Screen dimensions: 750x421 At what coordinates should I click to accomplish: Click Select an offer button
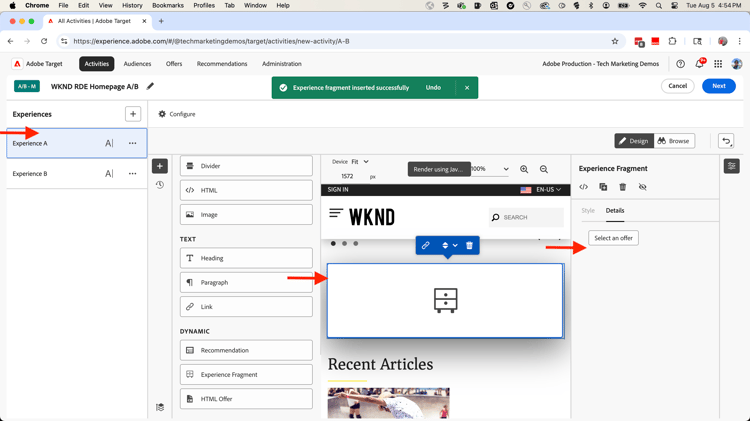tap(613, 238)
